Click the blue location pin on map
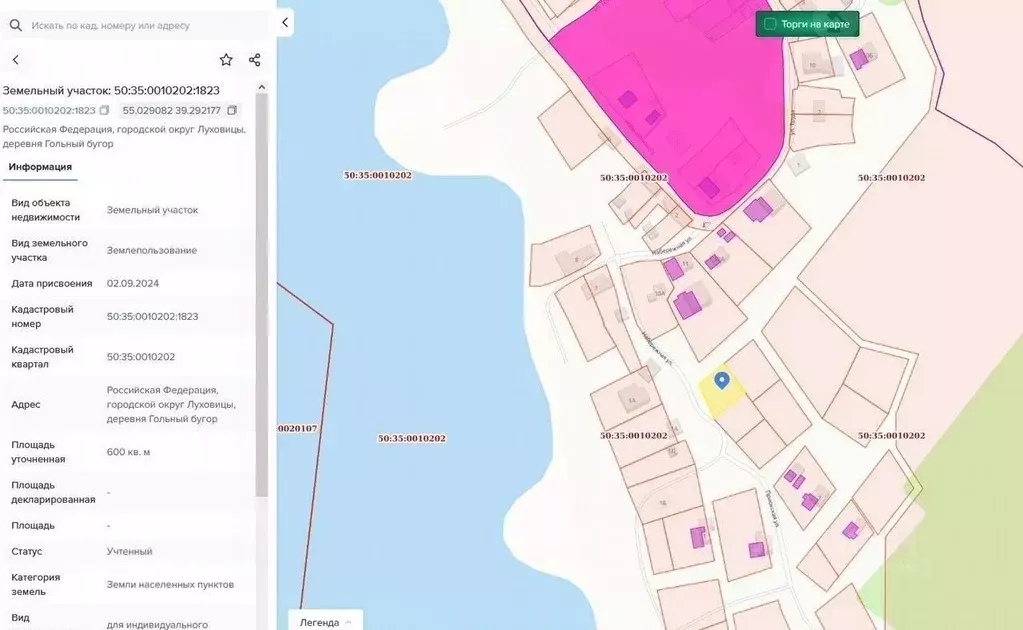This screenshot has width=1023, height=630. pos(722,381)
